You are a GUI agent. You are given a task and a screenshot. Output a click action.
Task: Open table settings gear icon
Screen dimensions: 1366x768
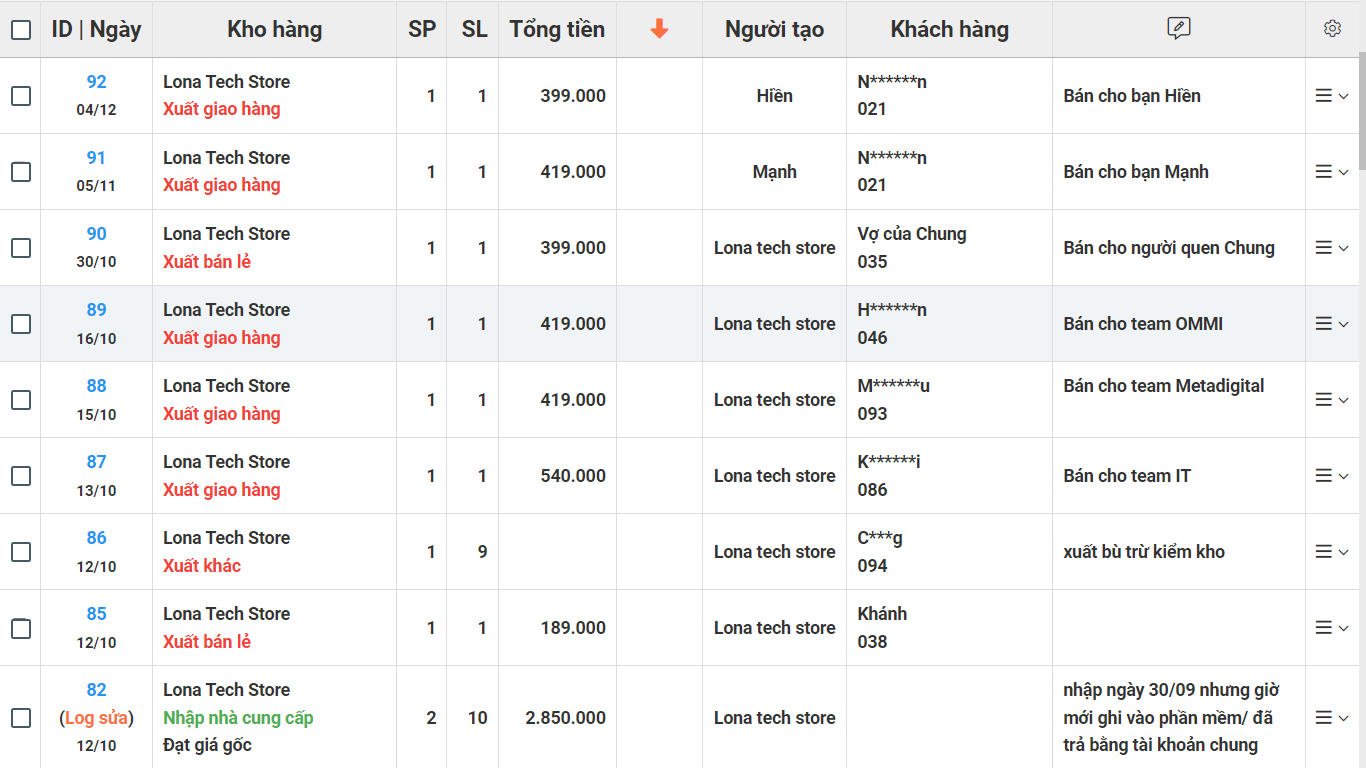coord(1332,29)
